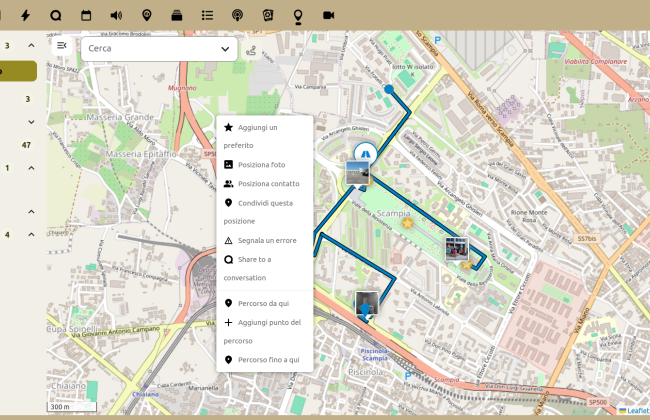
Task: Open the Talk app icon
Action: click(56, 15)
